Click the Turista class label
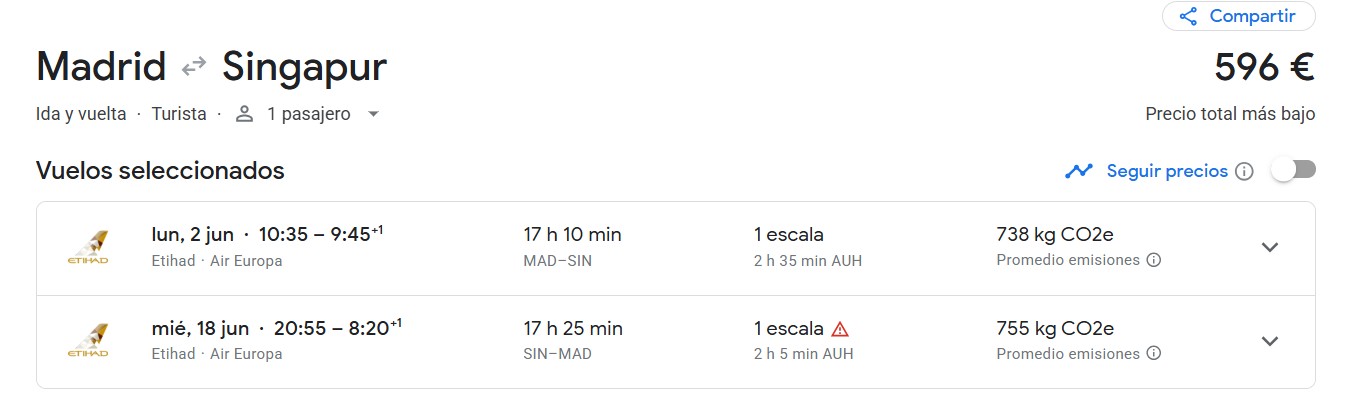Viewport: 1355px width, 406px height. click(x=179, y=114)
